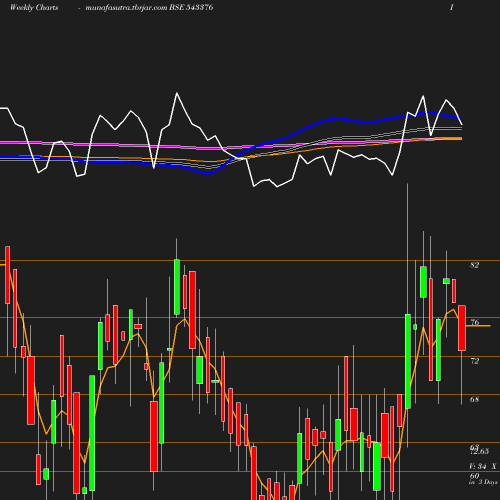Click the '72.65' last price value
The height and width of the screenshot is (500, 500).
pyautogui.click(x=480, y=451)
